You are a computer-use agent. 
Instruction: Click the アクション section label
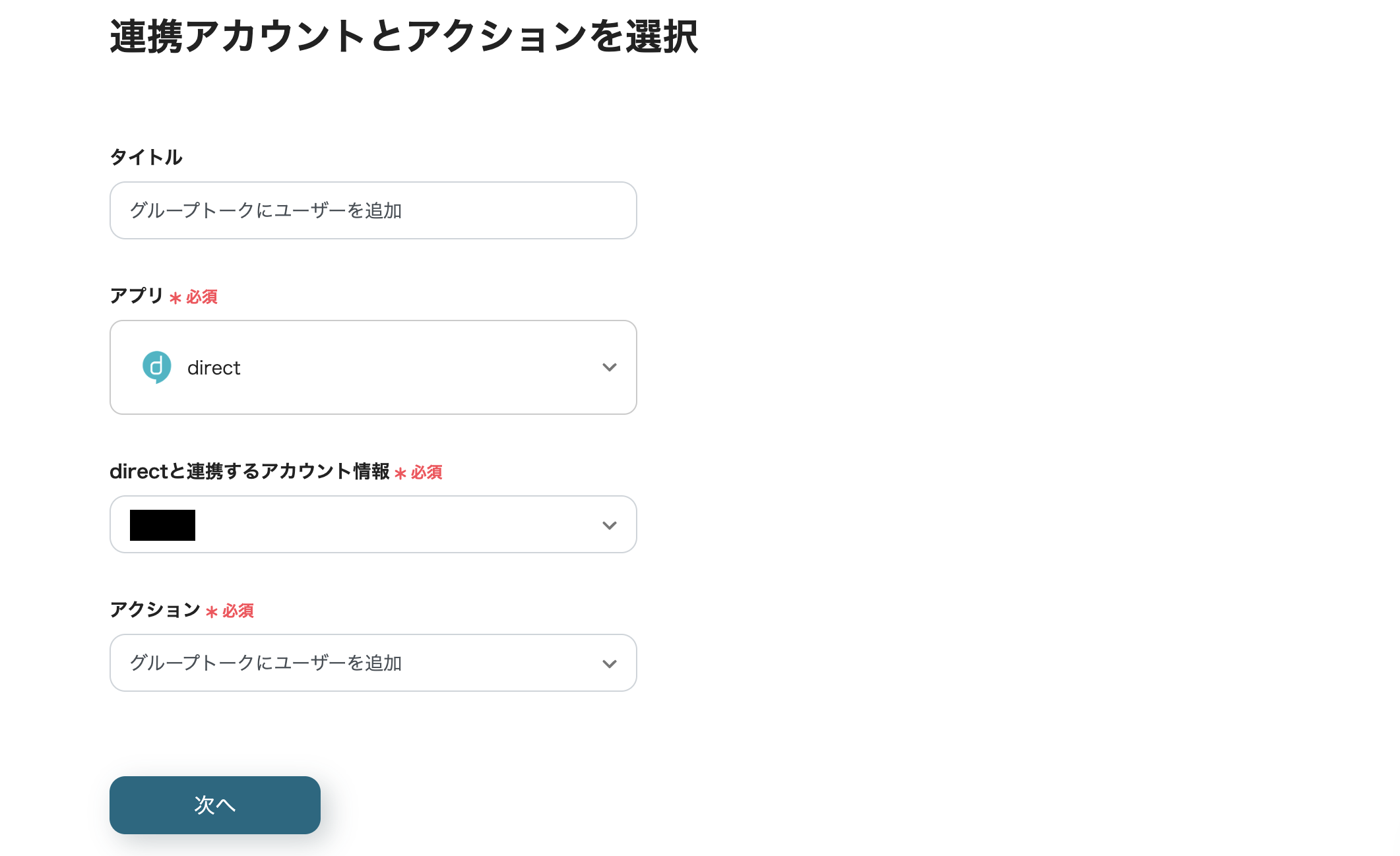[156, 611]
